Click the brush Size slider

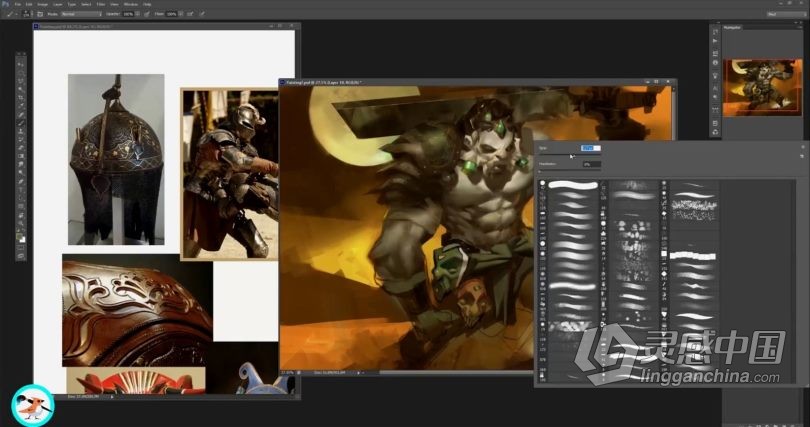point(570,155)
